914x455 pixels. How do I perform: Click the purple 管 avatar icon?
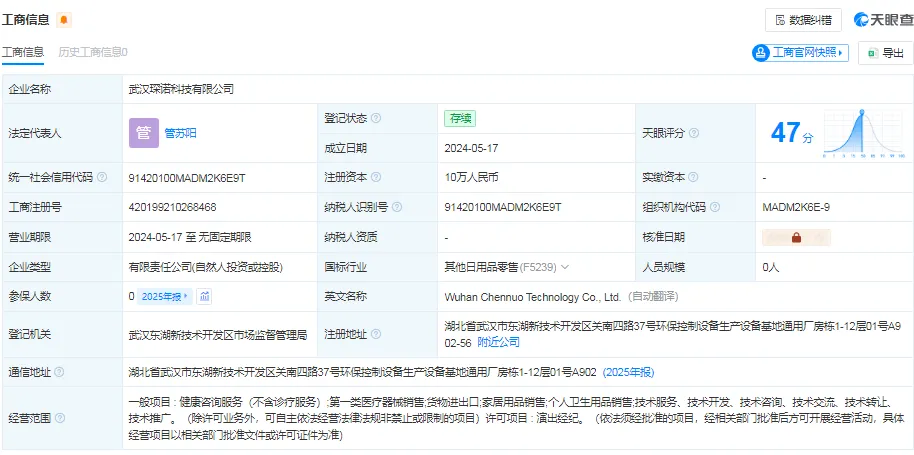pos(144,133)
